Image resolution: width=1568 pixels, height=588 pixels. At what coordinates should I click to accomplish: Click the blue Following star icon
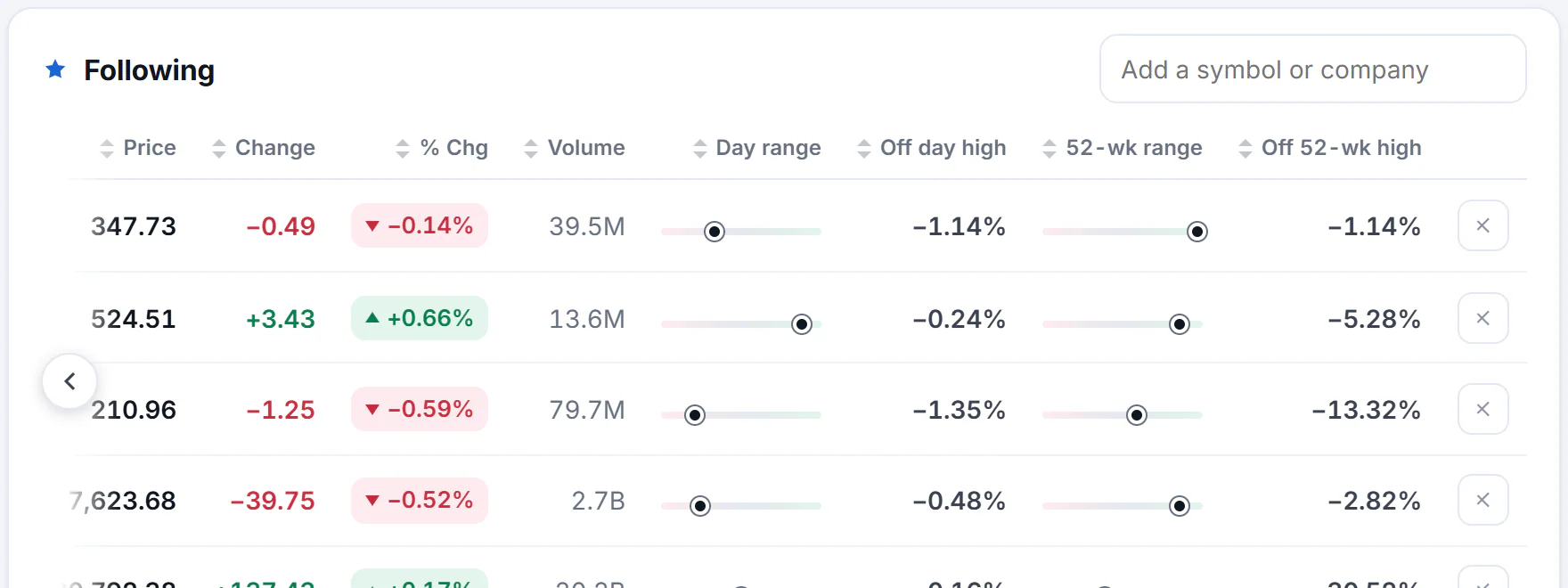55,69
